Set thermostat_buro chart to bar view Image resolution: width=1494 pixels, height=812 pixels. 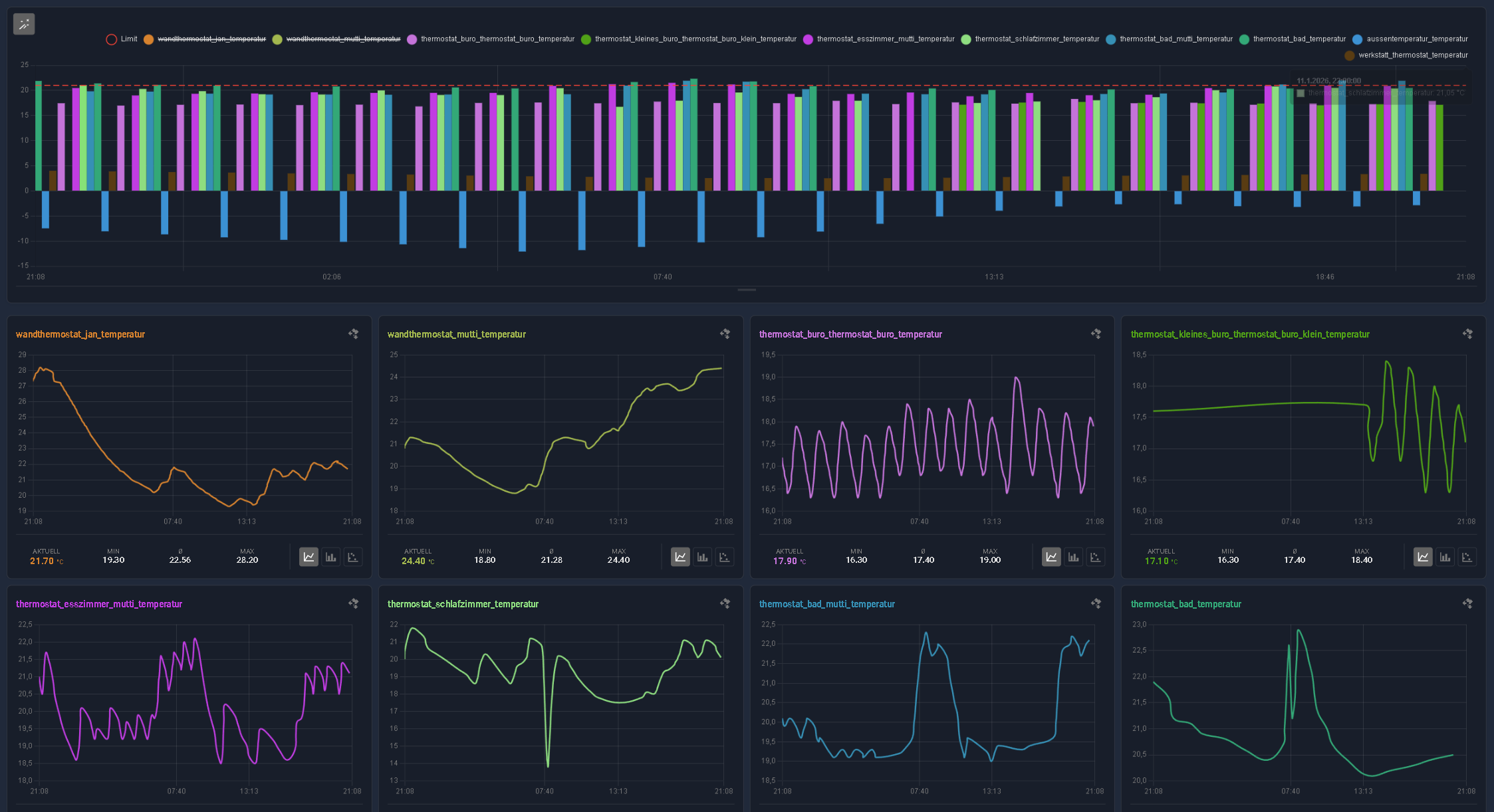(x=1073, y=557)
